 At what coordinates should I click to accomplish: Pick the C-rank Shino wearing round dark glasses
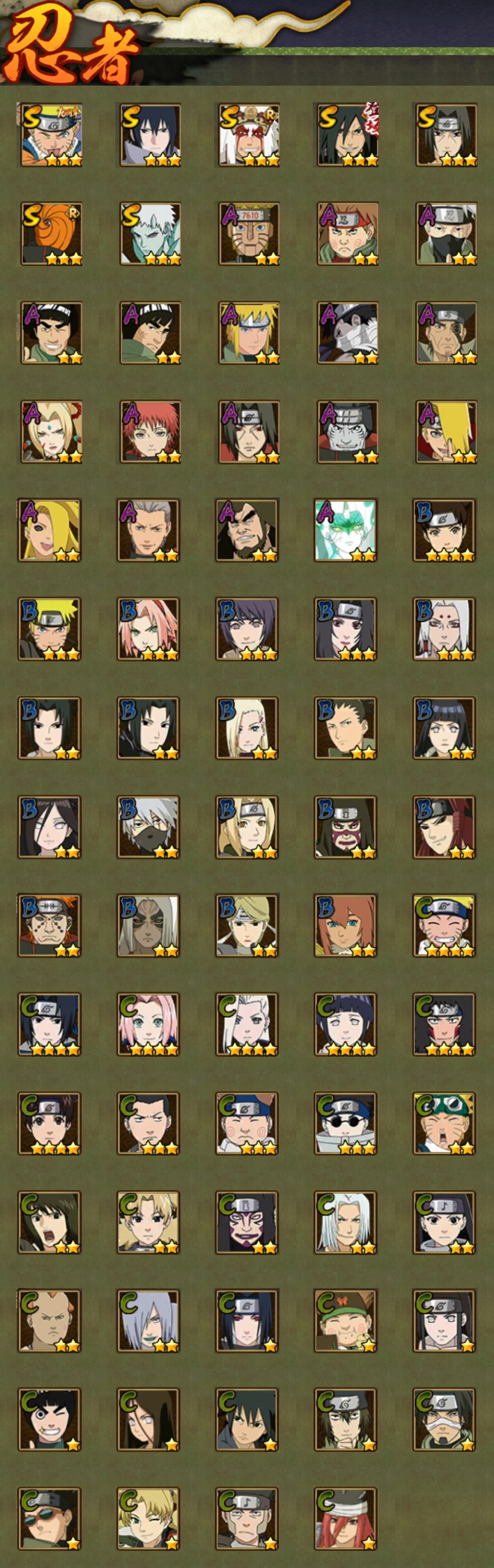click(345, 1123)
